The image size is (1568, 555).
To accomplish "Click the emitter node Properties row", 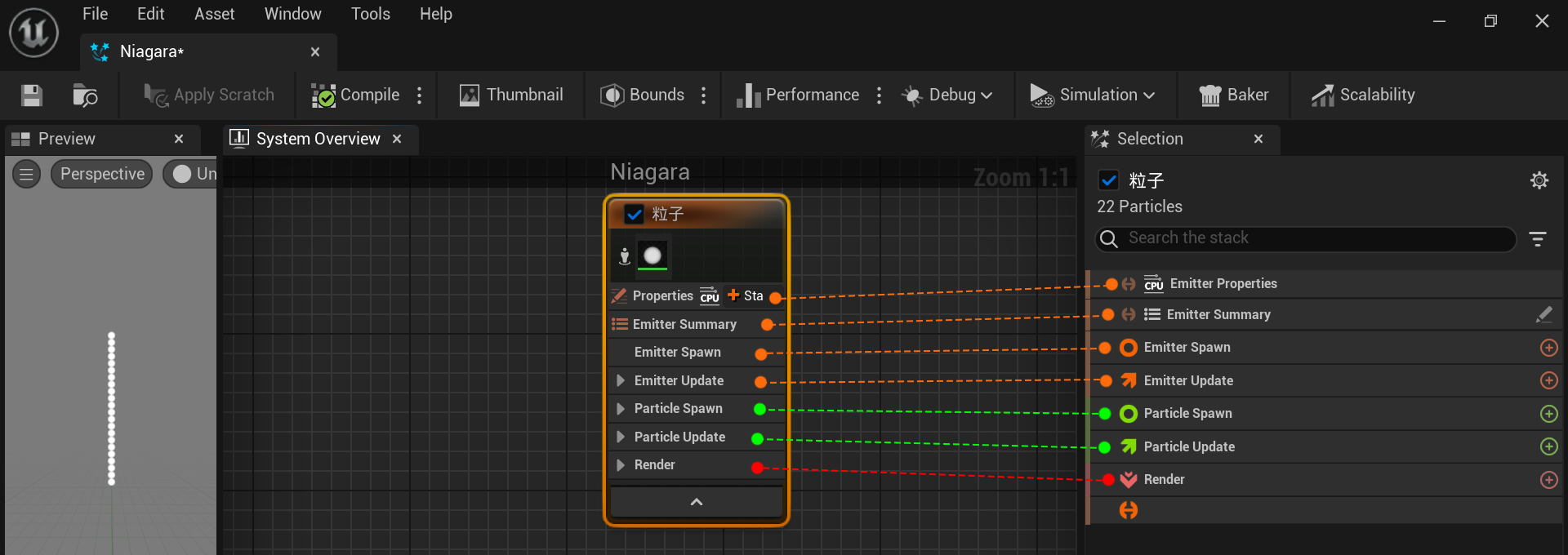I will [x=663, y=295].
